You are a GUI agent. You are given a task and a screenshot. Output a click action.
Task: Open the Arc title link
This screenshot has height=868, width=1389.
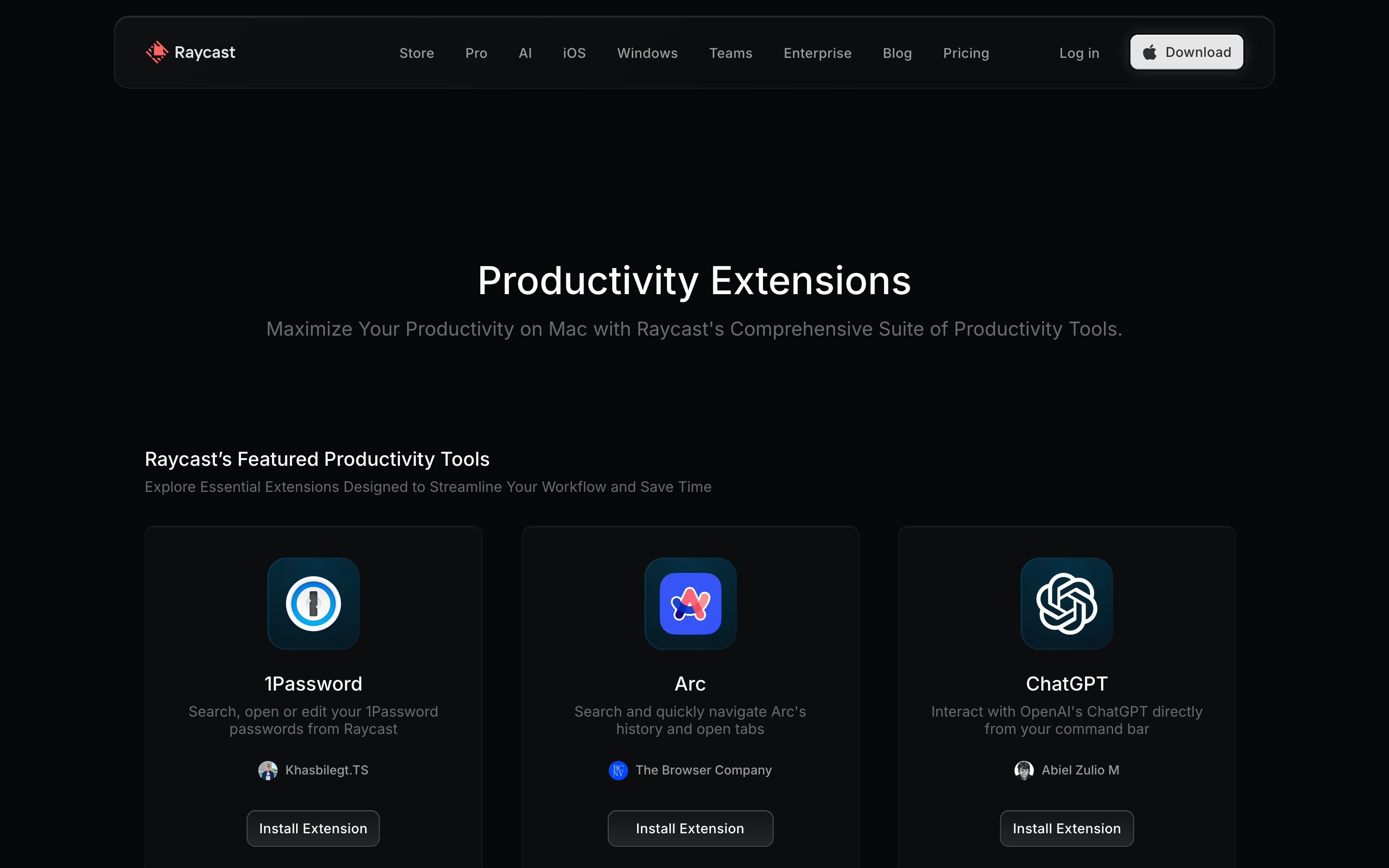click(691, 684)
